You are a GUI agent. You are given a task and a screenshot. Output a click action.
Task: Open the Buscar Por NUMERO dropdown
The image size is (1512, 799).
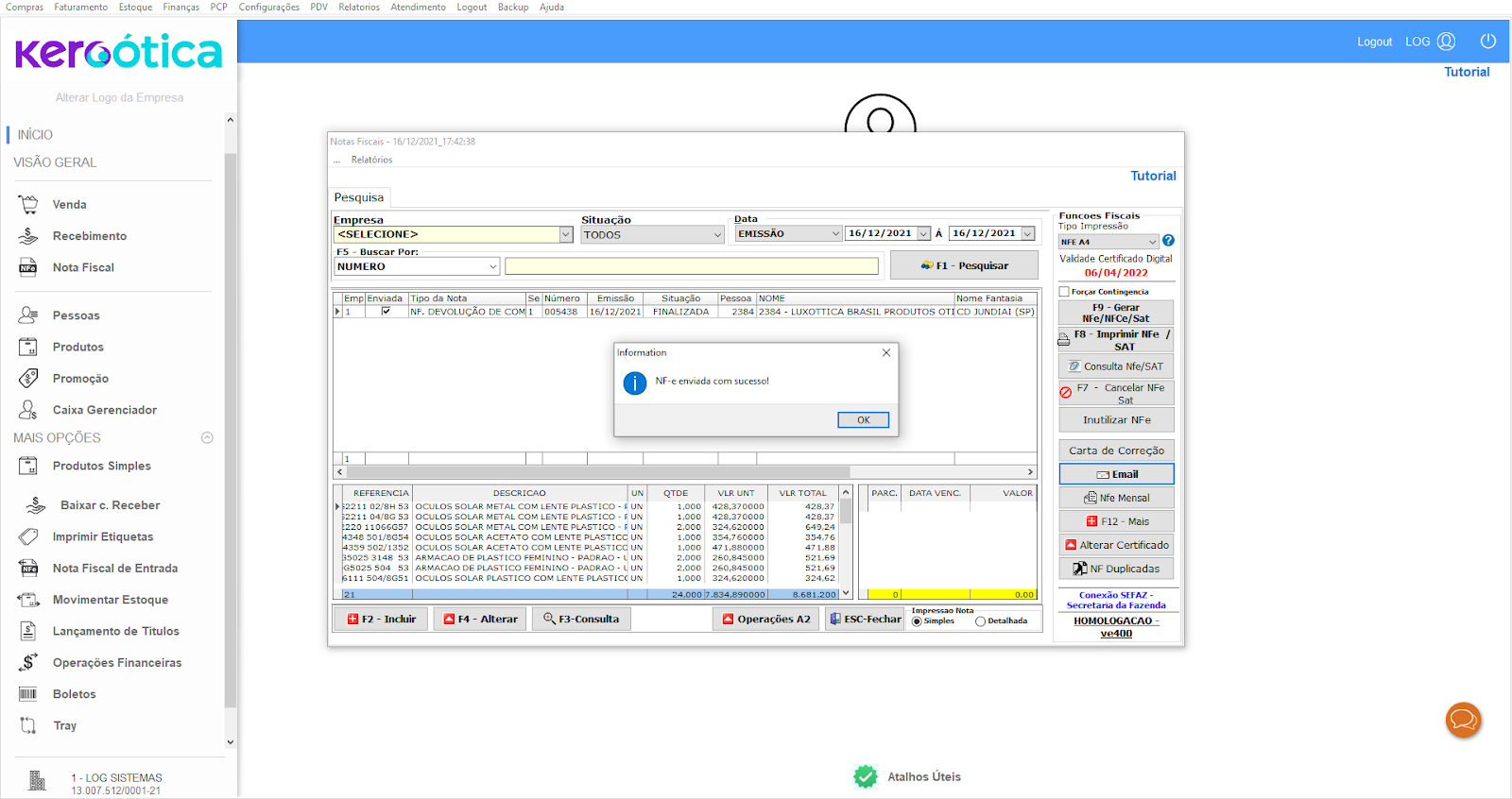coord(492,266)
